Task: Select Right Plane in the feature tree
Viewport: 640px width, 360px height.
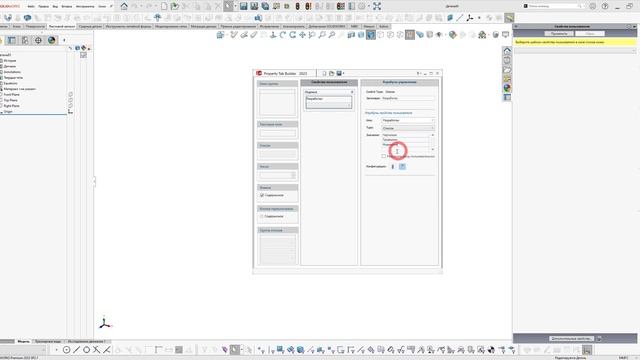Action: tap(11, 106)
